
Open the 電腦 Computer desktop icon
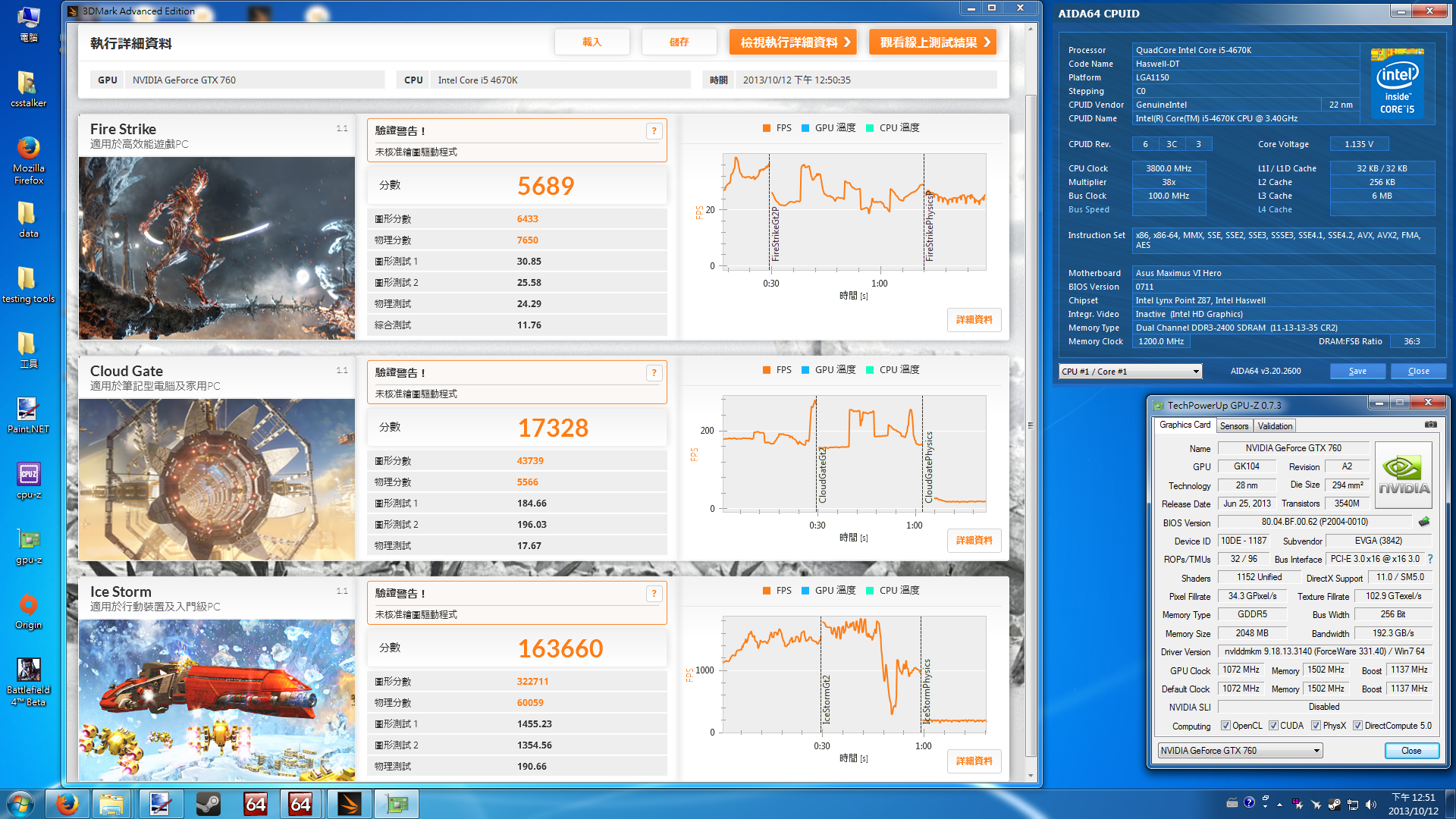coord(28,24)
